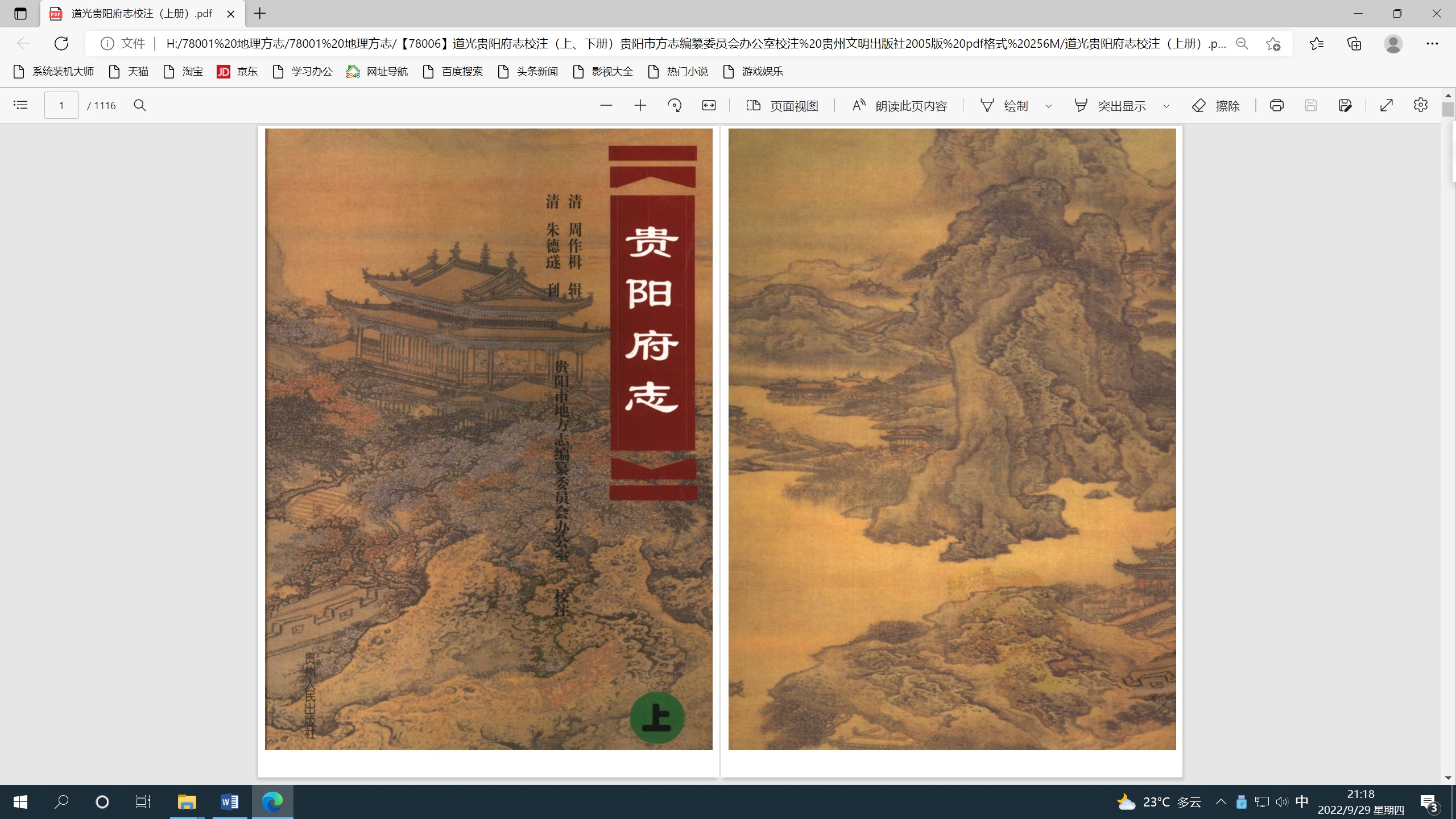Expand the 突出显示 color options arrow
1456x819 pixels.
point(1167,106)
